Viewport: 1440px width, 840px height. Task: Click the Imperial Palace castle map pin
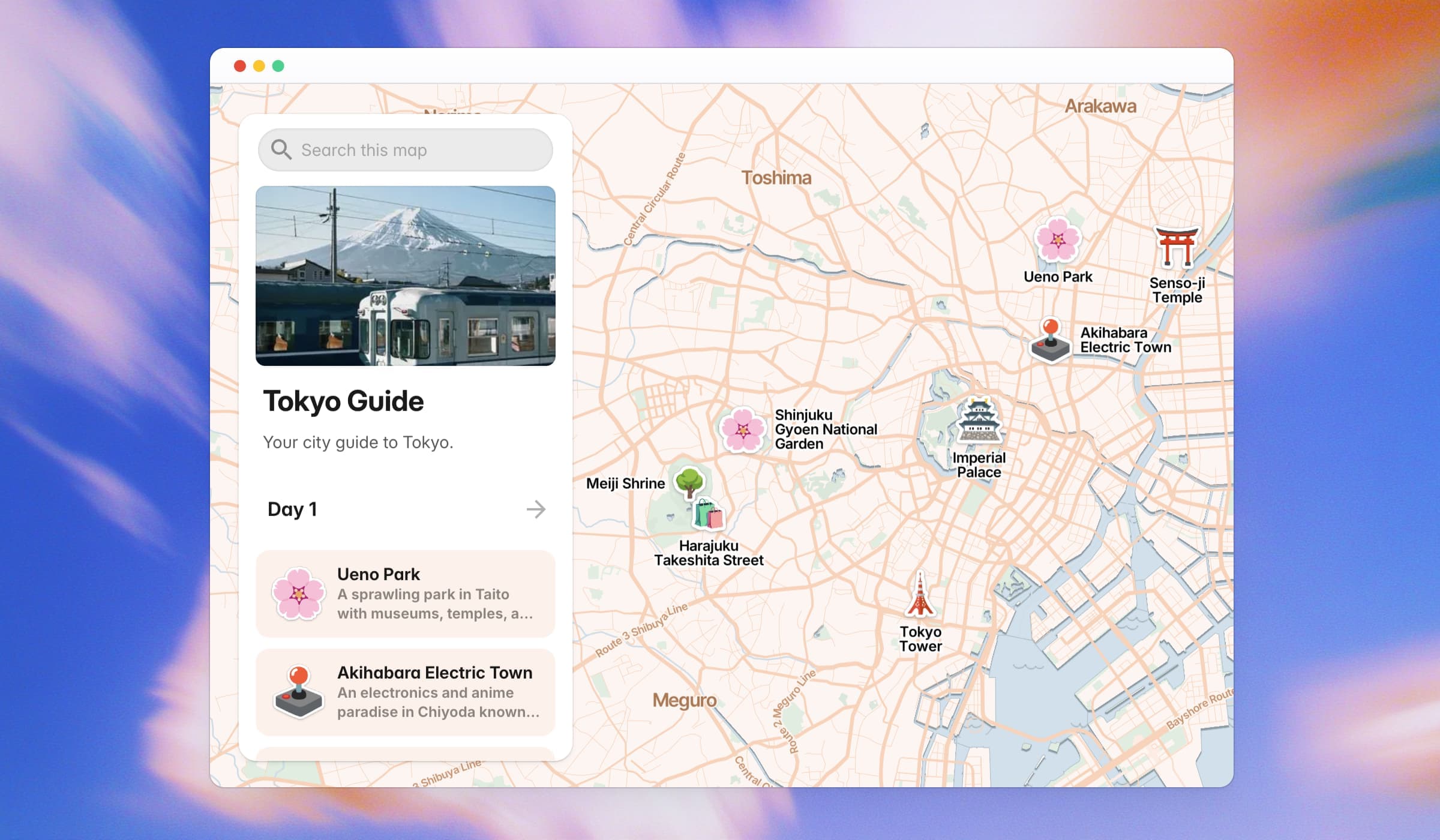point(979,420)
